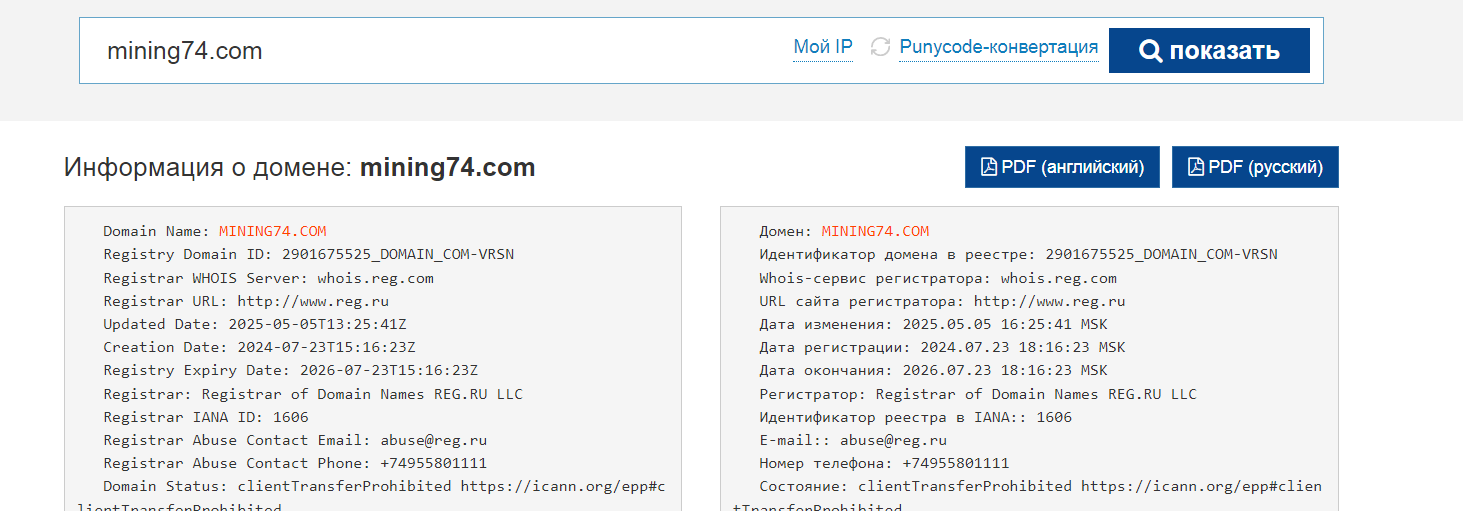Click orange MINING74.COM after Domain Name

tap(272, 231)
